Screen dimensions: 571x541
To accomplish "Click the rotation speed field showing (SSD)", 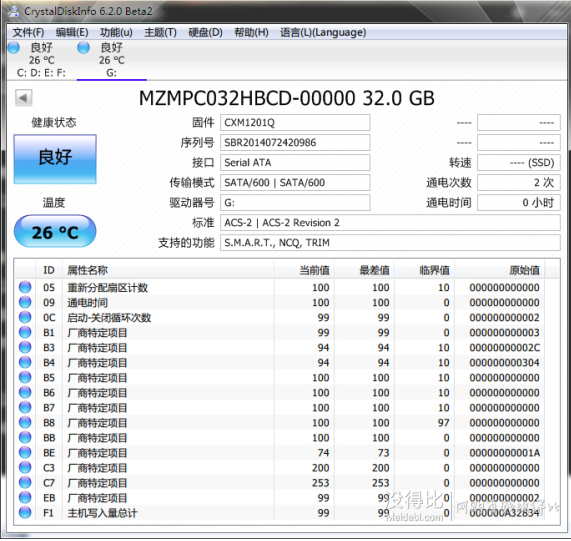I will pyautogui.click(x=519, y=163).
